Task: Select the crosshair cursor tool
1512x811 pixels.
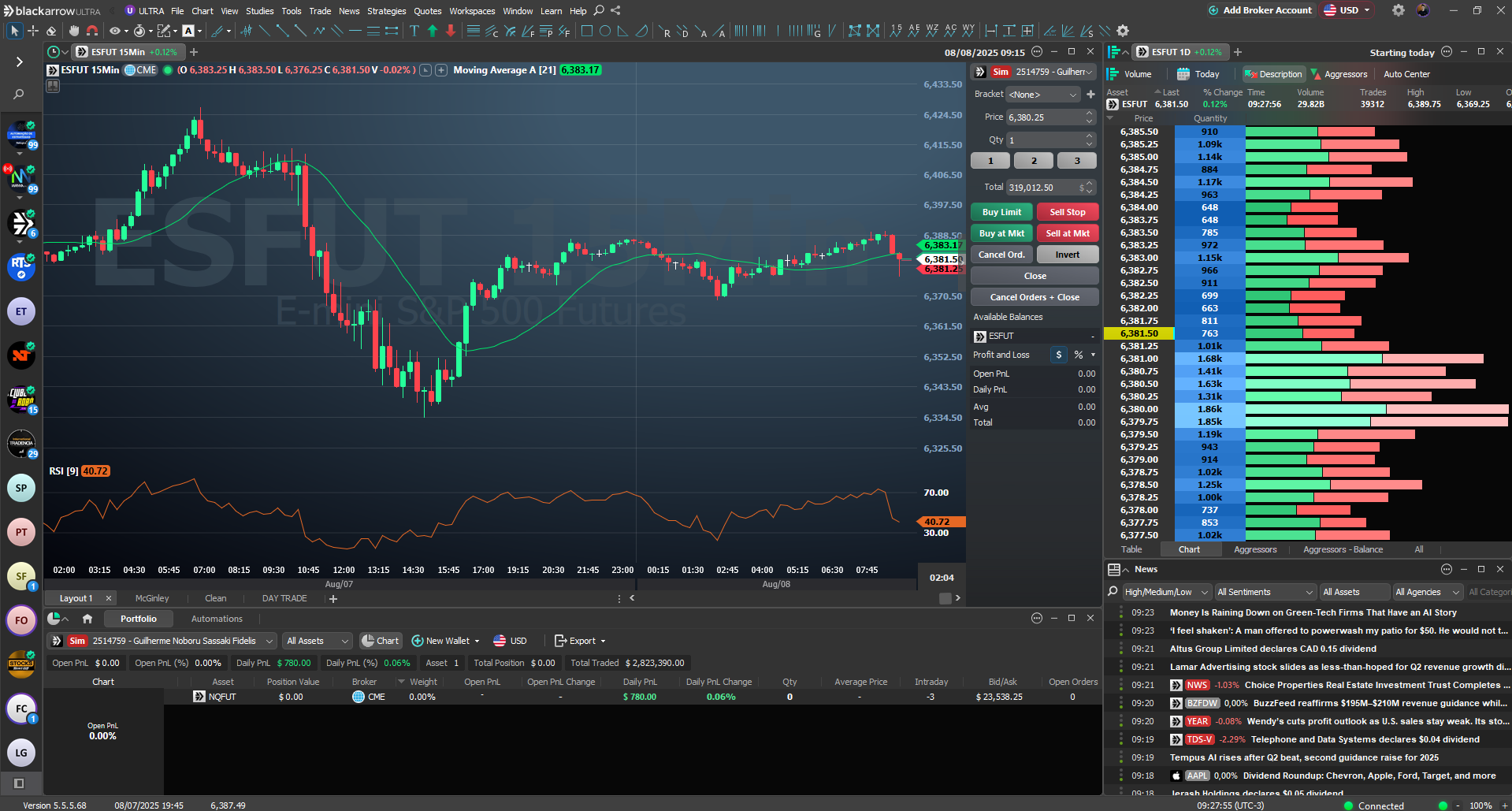Action: (33, 31)
